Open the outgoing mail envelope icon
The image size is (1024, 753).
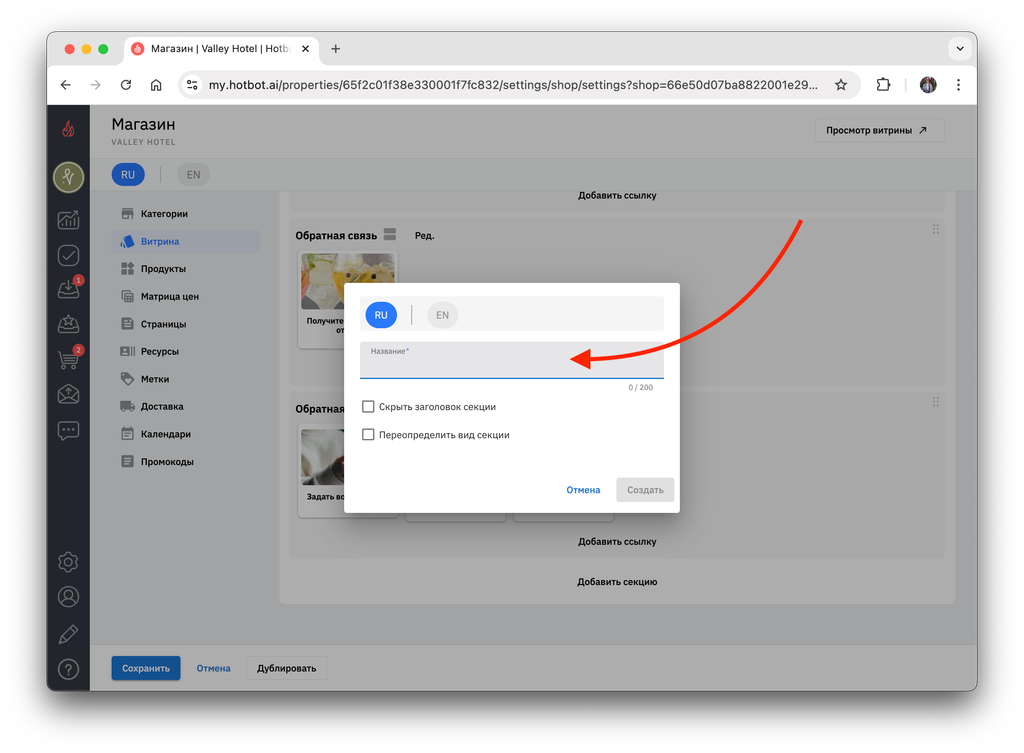tap(68, 394)
